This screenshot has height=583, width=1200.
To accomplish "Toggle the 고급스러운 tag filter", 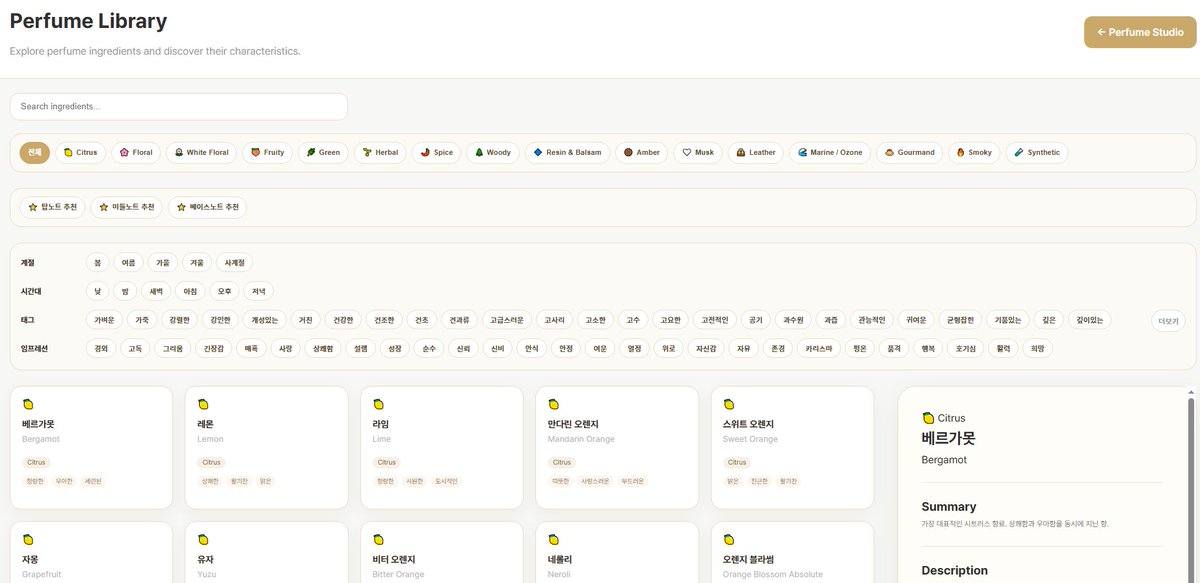I will (506, 320).
